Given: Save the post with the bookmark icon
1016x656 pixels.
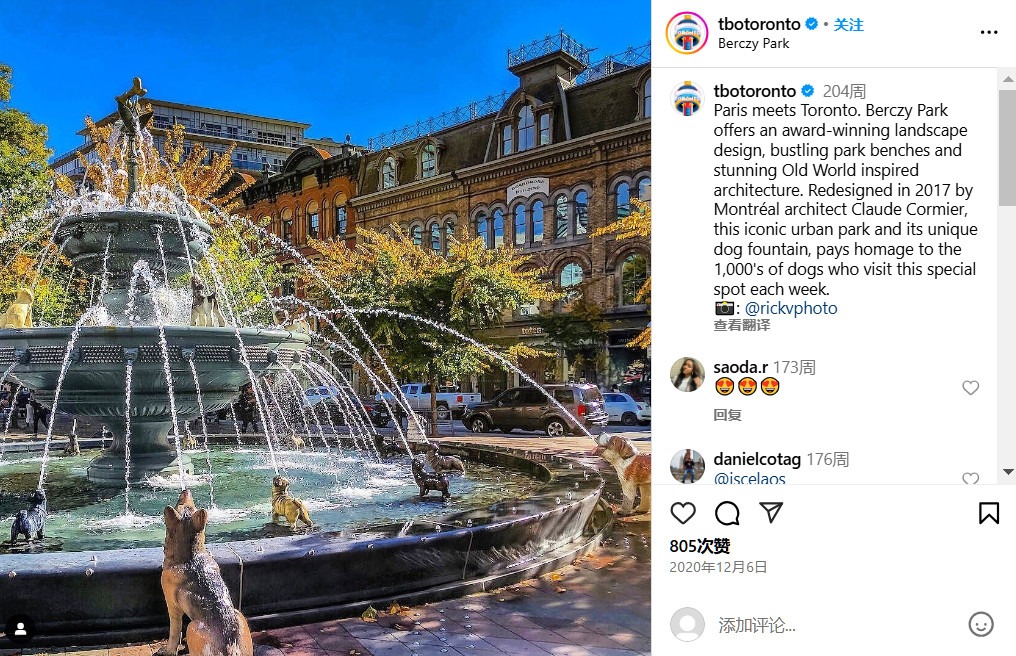Looking at the screenshot, I should (989, 513).
